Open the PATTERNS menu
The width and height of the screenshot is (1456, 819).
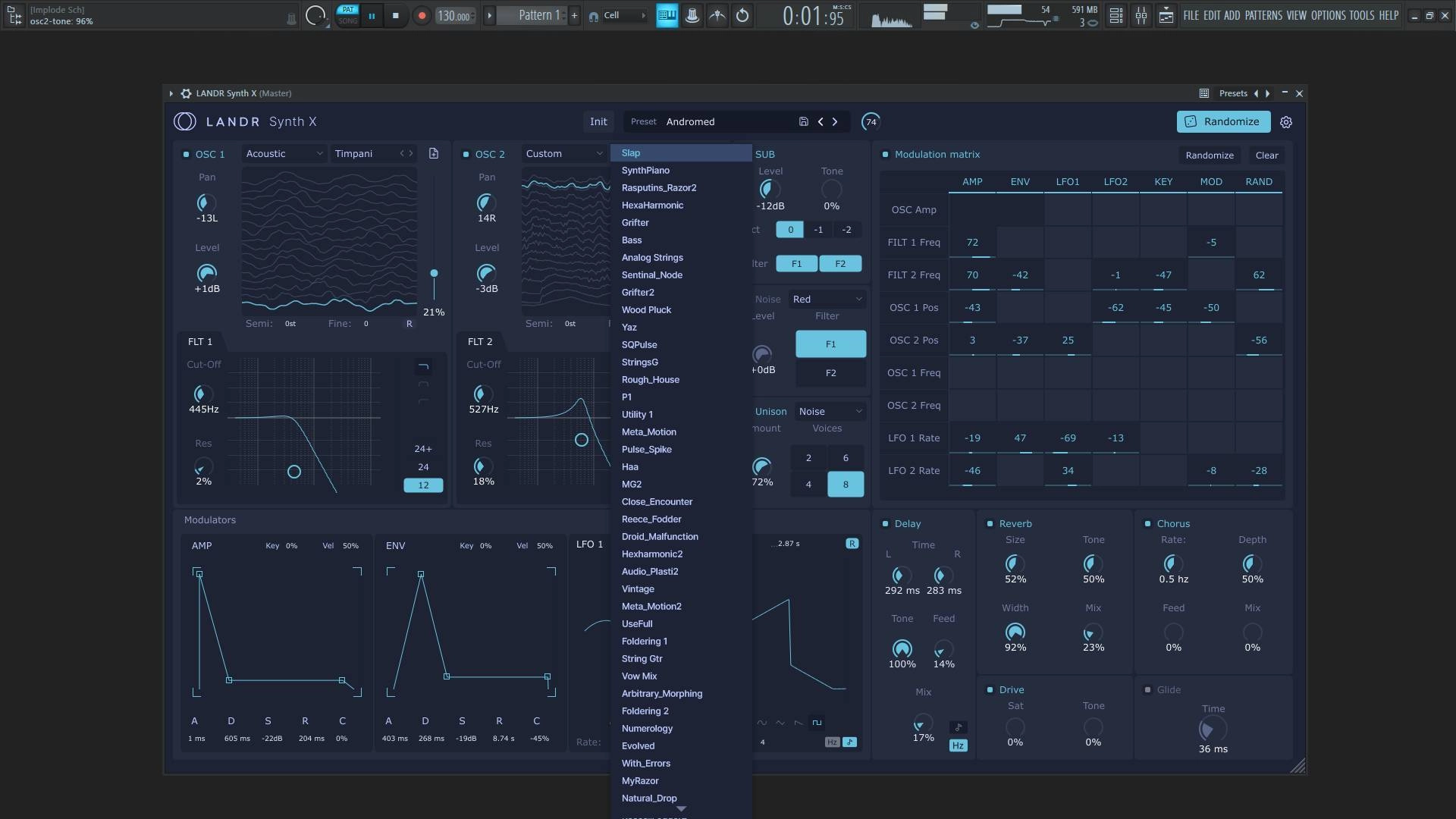1263,15
